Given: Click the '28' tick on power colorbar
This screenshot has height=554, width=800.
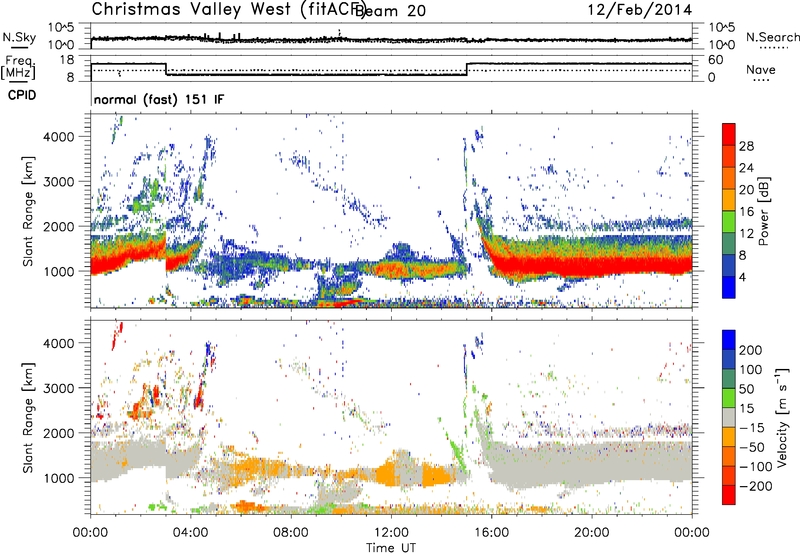Looking at the screenshot, I should 746,146.
